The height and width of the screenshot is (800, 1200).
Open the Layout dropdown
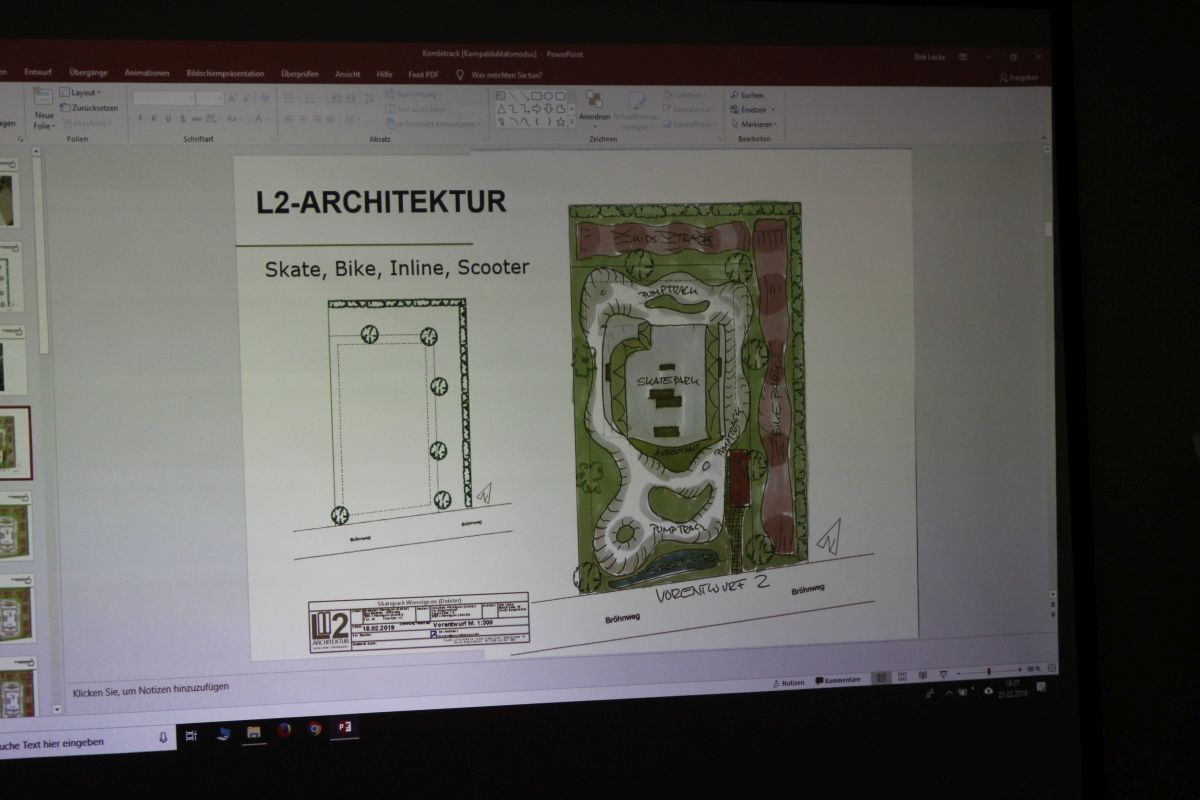coord(80,93)
